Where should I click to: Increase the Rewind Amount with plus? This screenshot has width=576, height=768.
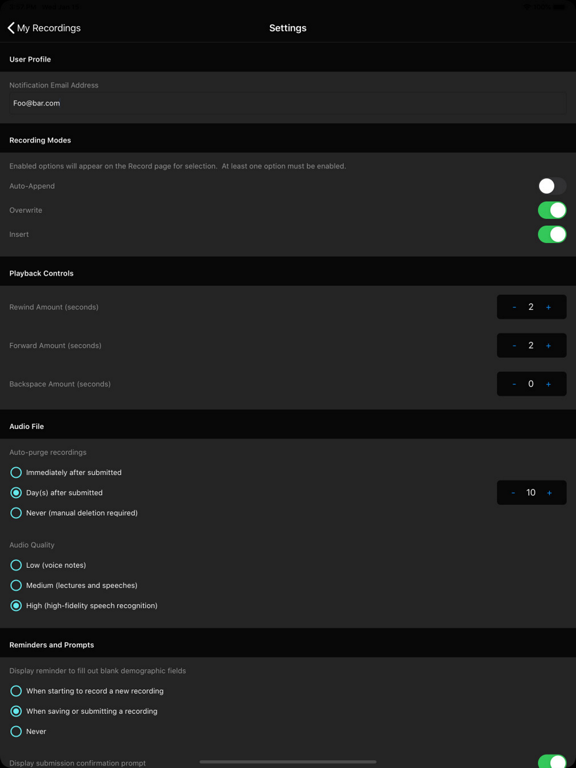pos(548,307)
